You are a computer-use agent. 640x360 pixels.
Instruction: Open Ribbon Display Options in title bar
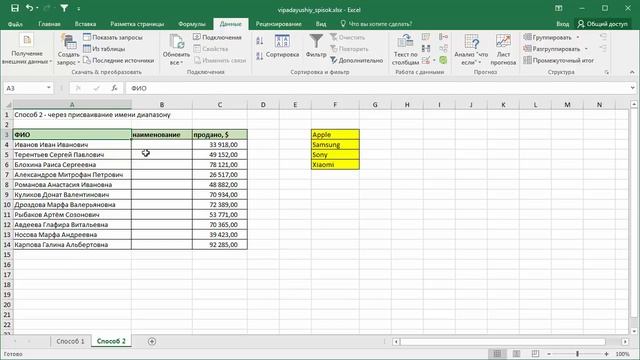[x=558, y=8]
